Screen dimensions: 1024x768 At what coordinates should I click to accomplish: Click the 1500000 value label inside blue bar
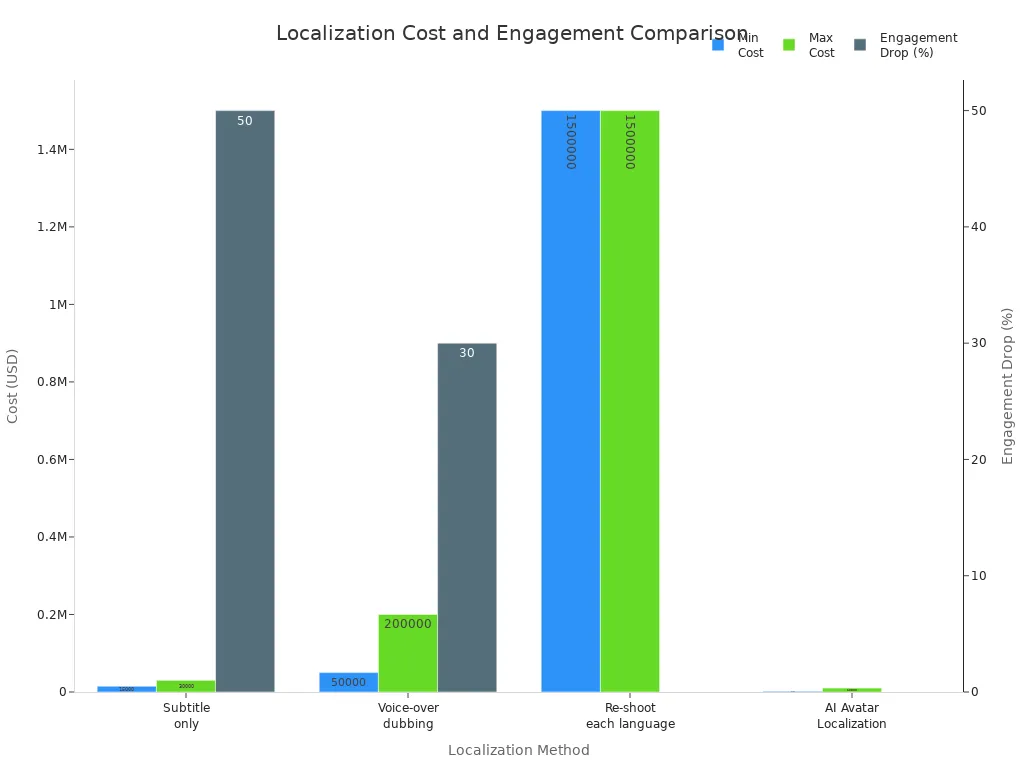point(570,140)
